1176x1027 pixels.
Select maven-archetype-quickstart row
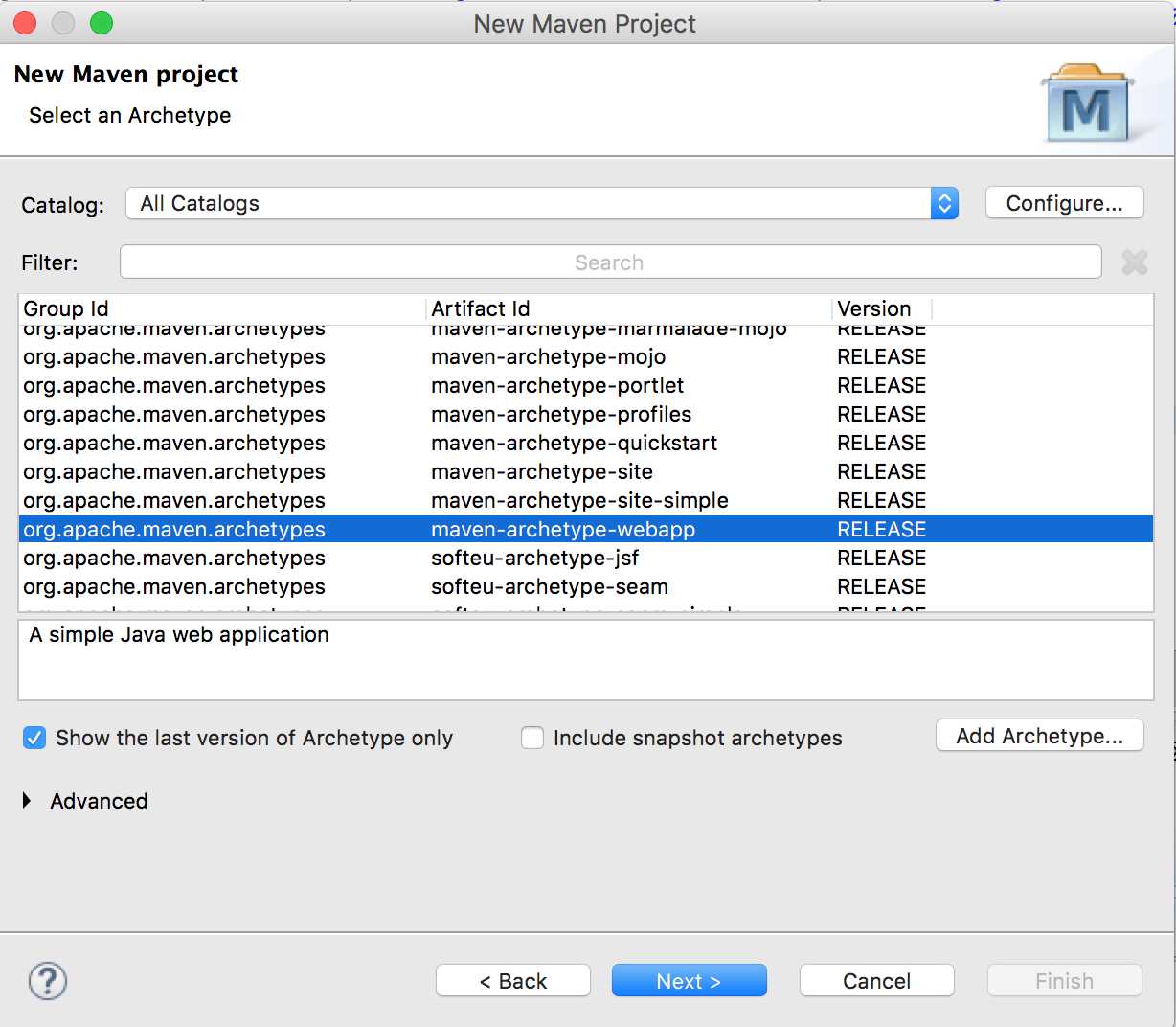click(586, 443)
